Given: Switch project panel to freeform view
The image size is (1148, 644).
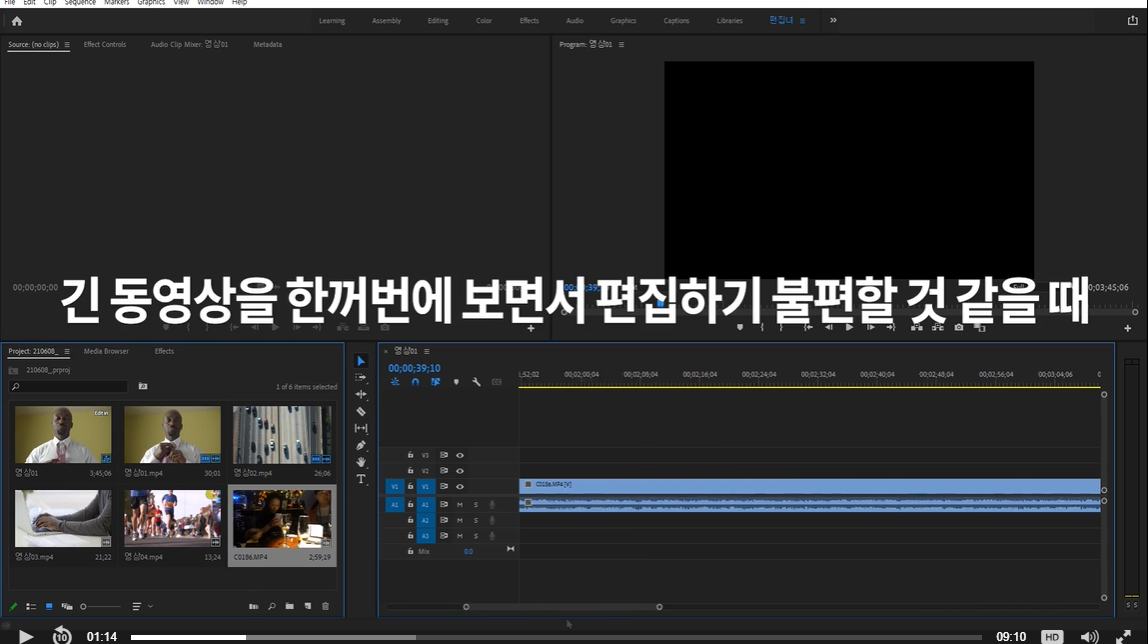Looking at the screenshot, I should click(67, 606).
